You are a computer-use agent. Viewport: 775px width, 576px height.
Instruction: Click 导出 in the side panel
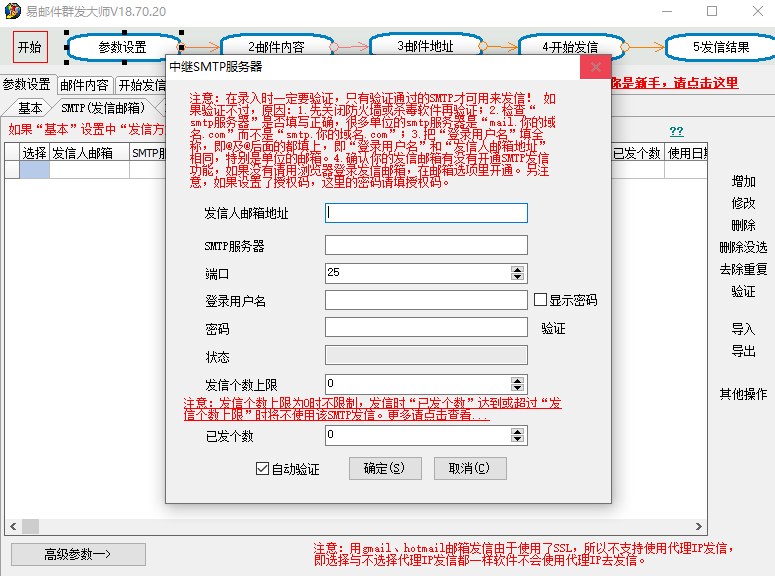tap(743, 351)
